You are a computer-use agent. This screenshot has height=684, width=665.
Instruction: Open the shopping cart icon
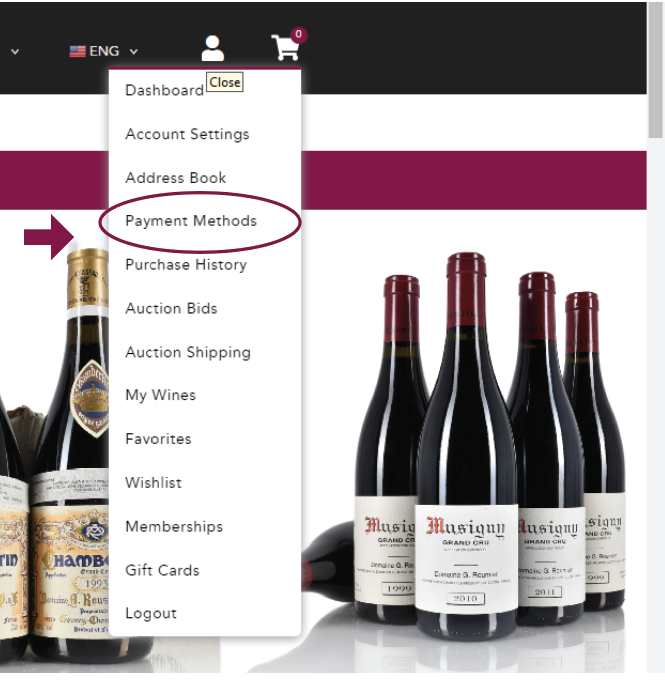pyautogui.click(x=285, y=48)
